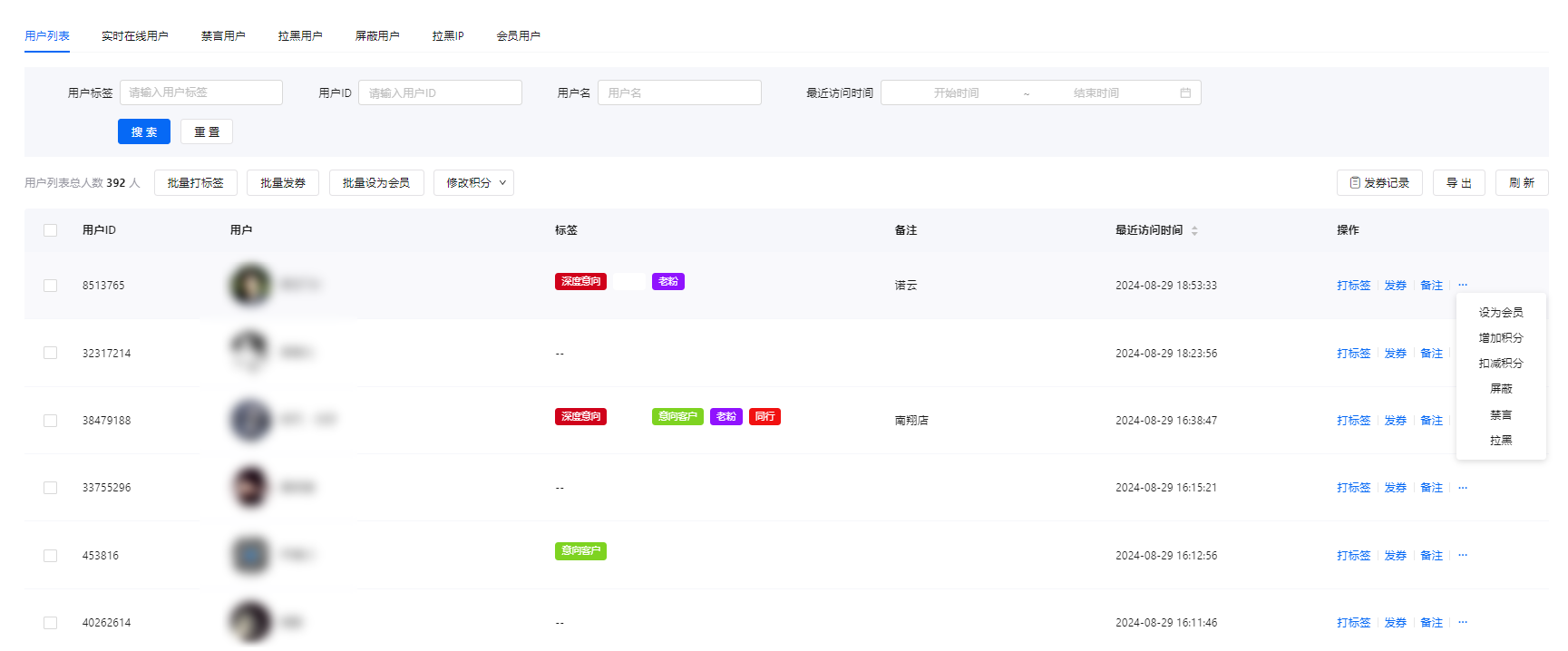The width and height of the screenshot is (1568, 651).
Task: Select the checkbox for user 38479188
Action: click(51, 421)
